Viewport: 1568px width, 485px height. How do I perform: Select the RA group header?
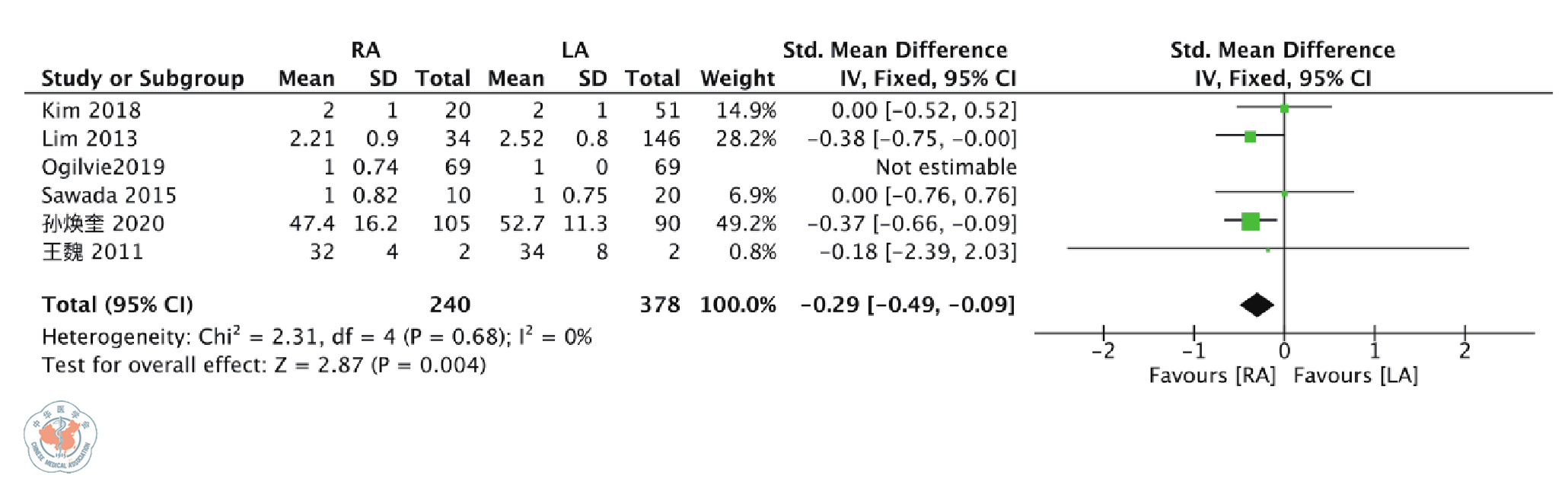[x=365, y=50]
